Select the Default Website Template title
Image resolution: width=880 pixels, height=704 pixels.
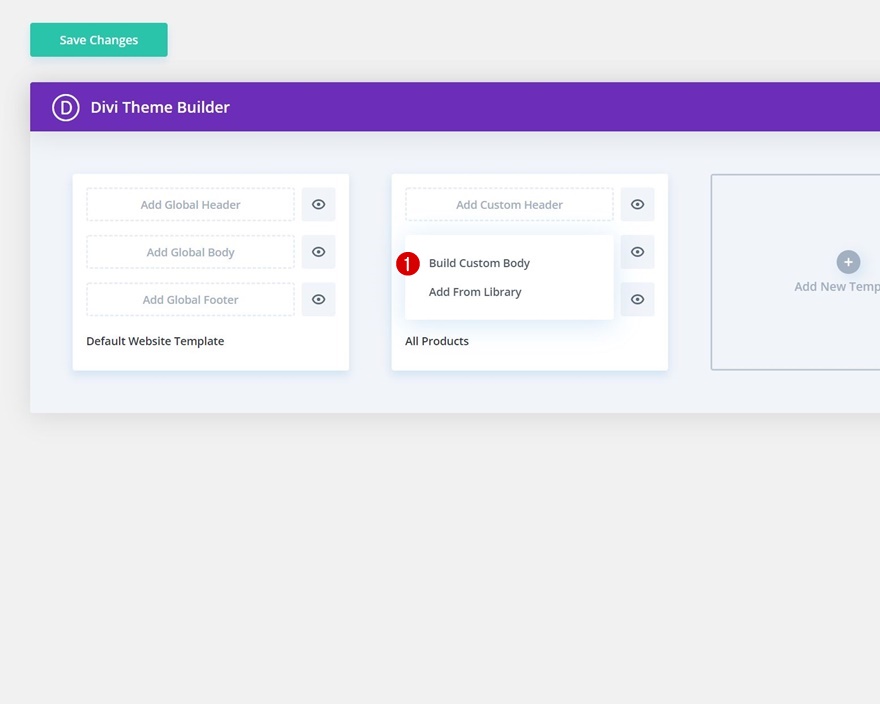155,341
